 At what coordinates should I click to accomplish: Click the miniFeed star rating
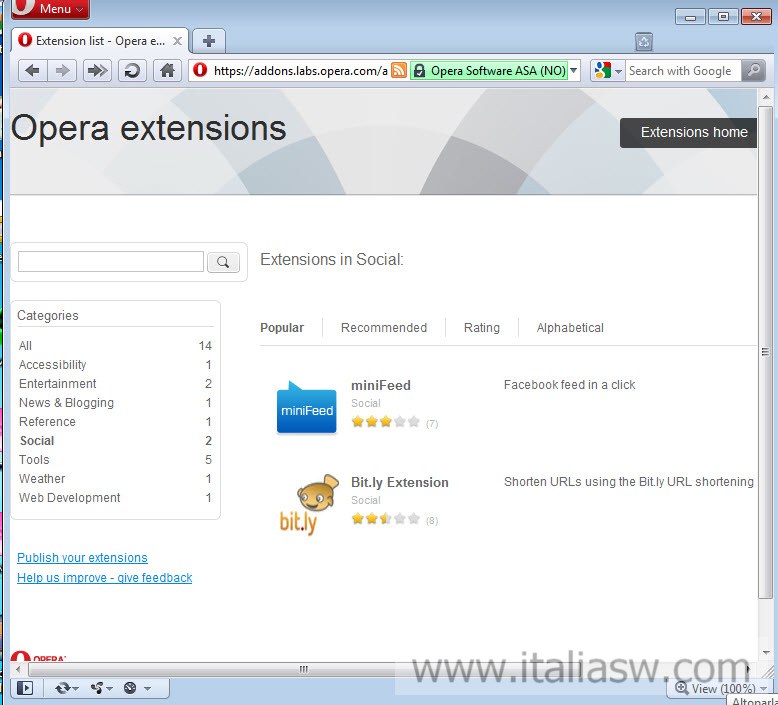pyautogui.click(x=386, y=422)
